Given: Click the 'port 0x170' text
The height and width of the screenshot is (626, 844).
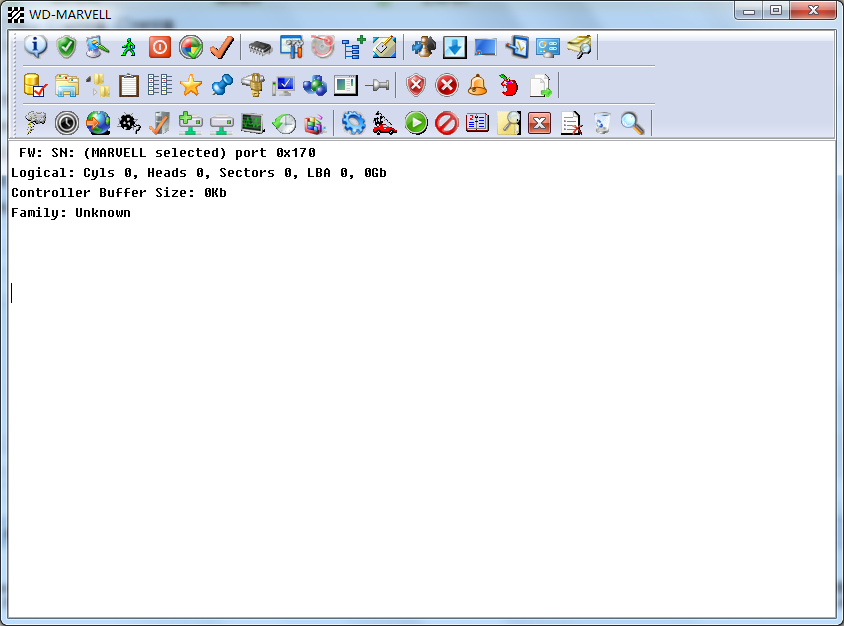Looking at the screenshot, I should pyautogui.click(x=275, y=153).
